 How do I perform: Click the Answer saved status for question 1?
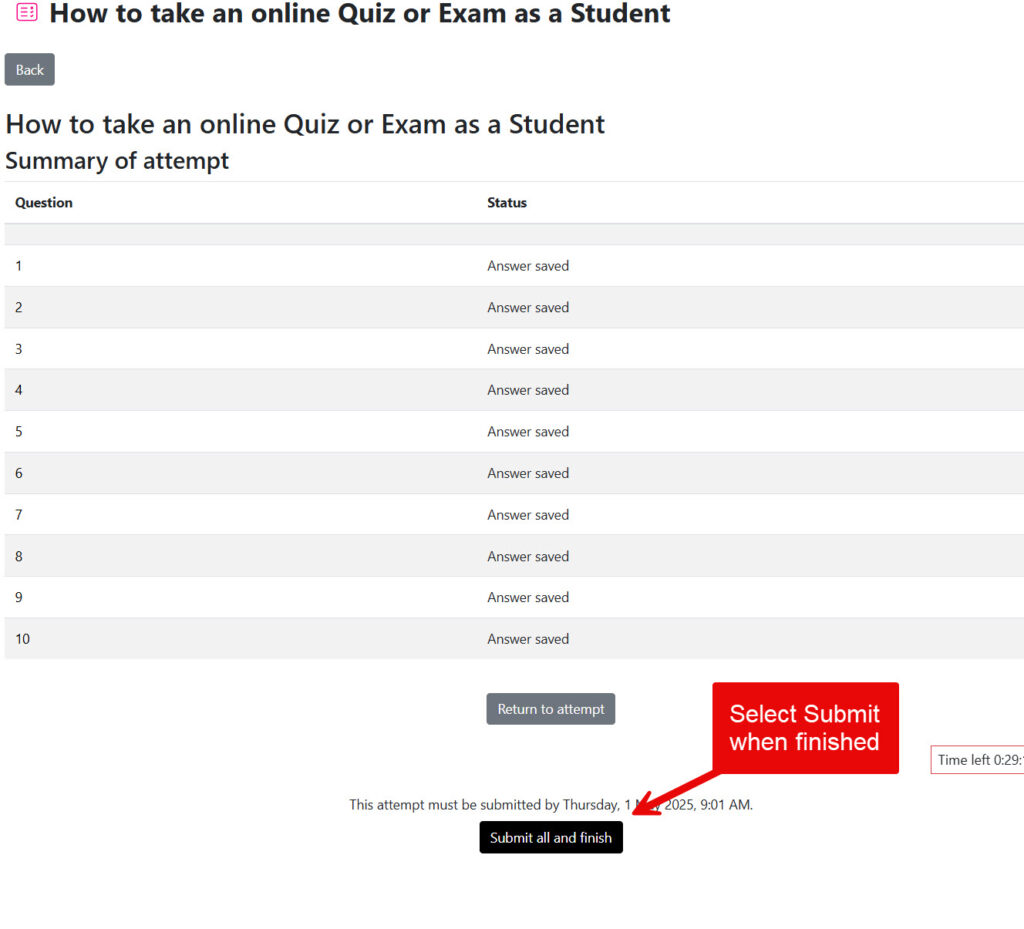coord(528,265)
